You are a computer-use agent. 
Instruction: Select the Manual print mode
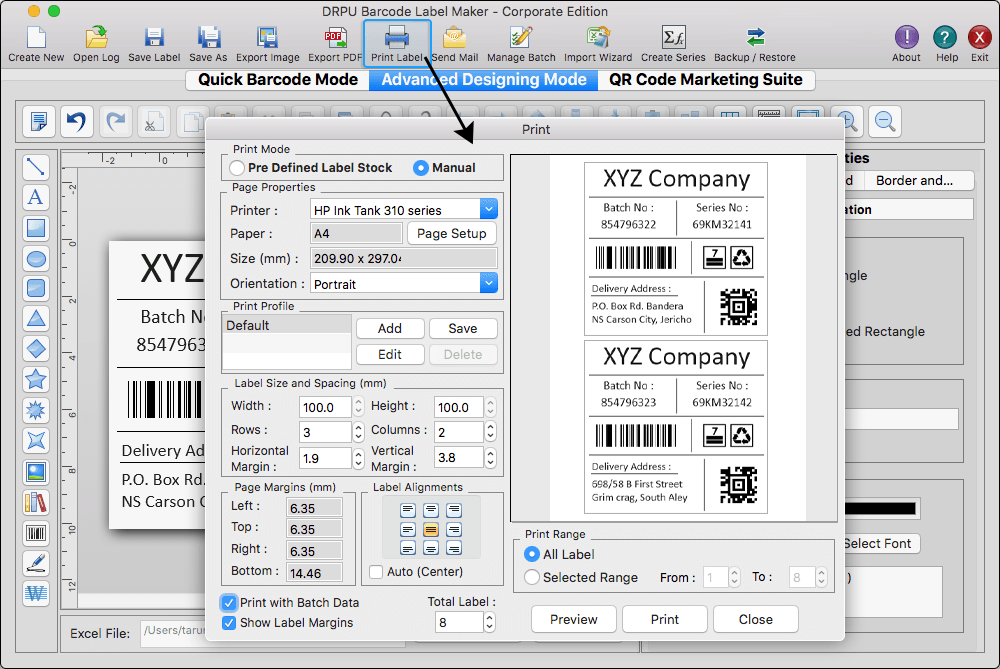[x=421, y=168]
